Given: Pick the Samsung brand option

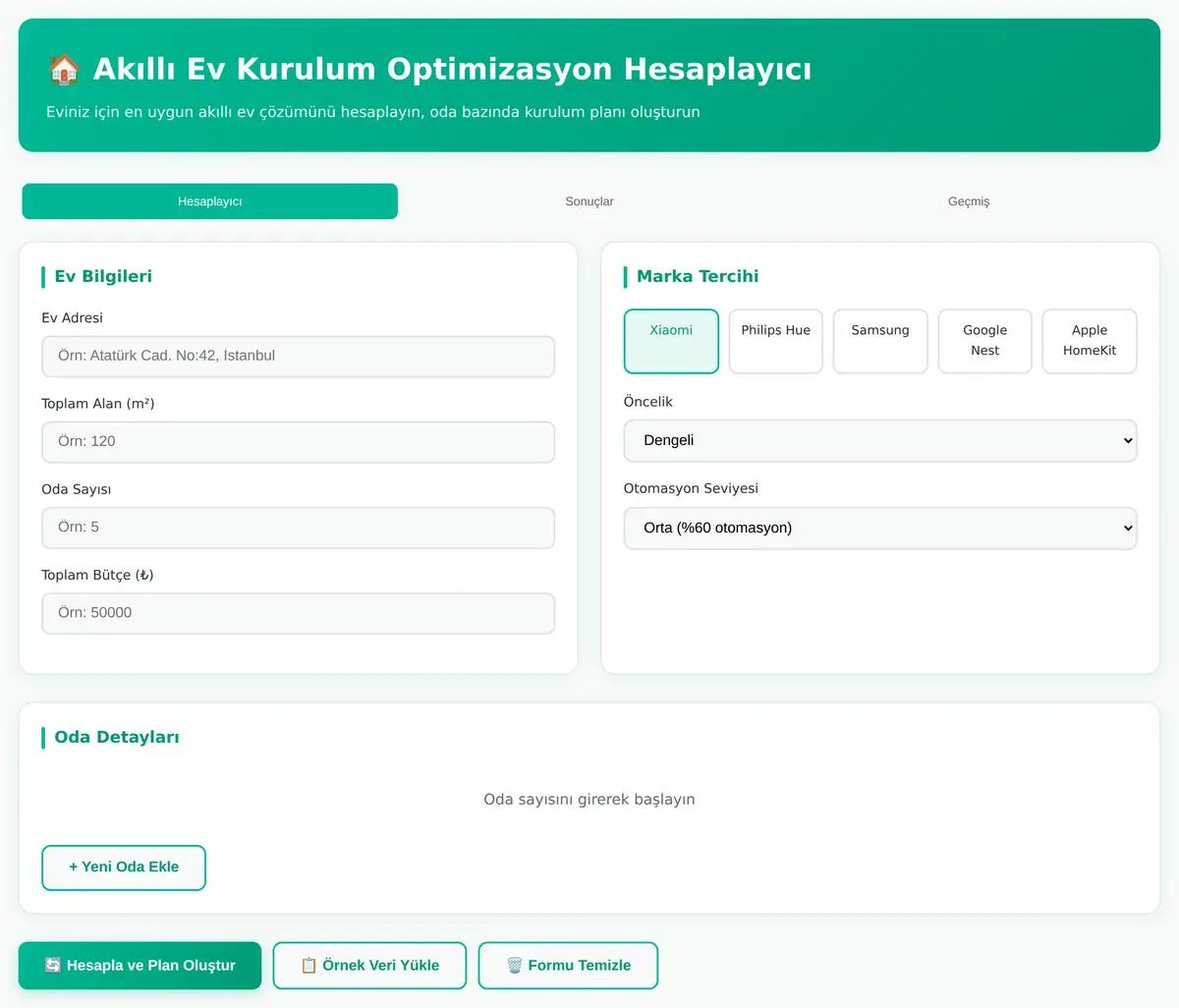Looking at the screenshot, I should (x=880, y=341).
